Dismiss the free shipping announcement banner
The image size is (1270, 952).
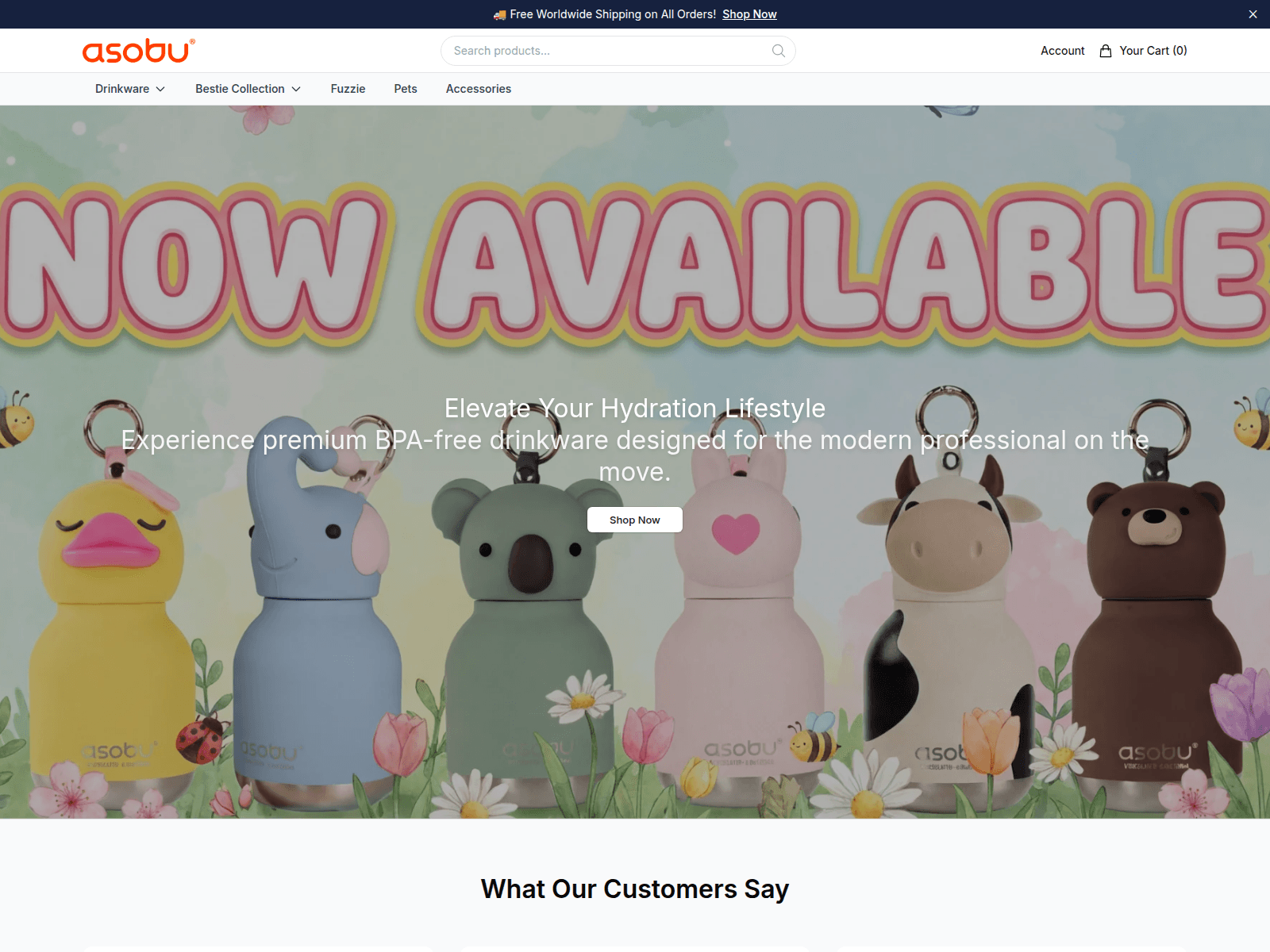point(1253,14)
